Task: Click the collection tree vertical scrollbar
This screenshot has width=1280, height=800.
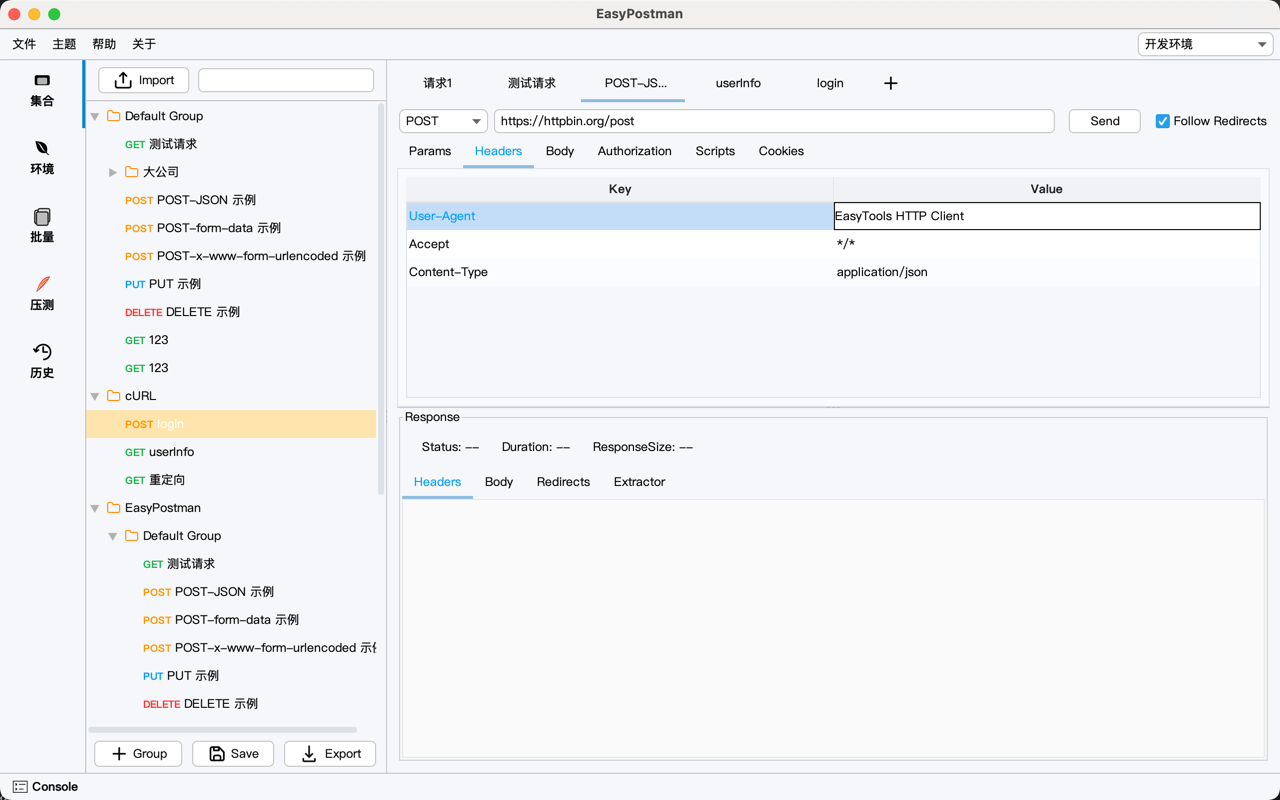Action: (x=381, y=300)
